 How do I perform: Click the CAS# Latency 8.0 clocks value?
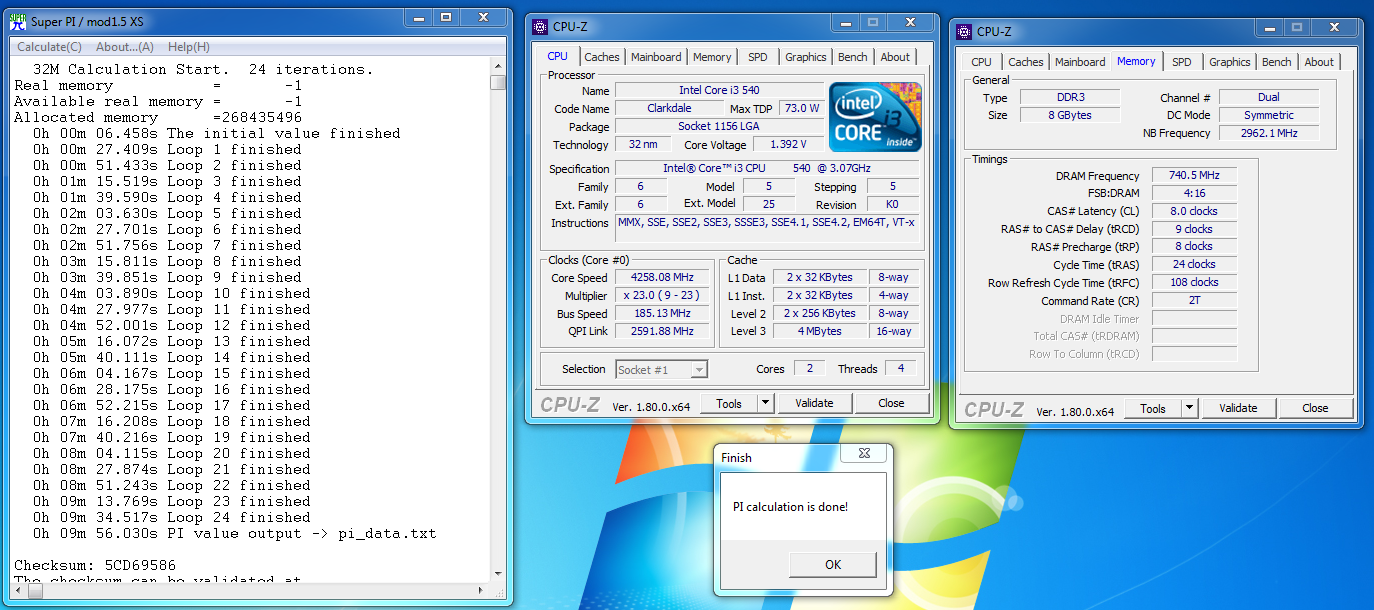click(1194, 211)
